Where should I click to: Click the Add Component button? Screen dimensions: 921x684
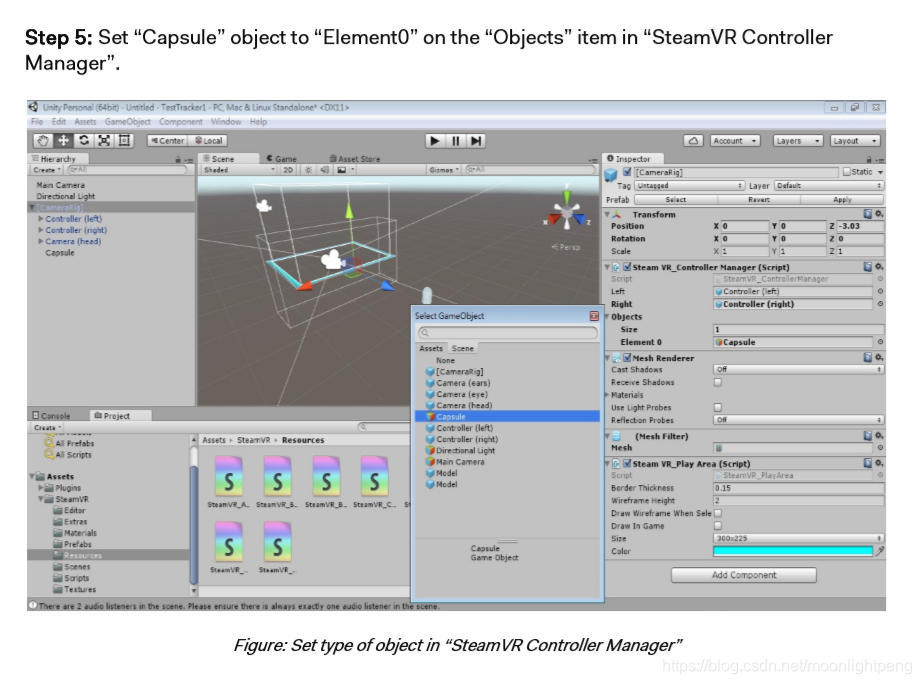pos(744,575)
